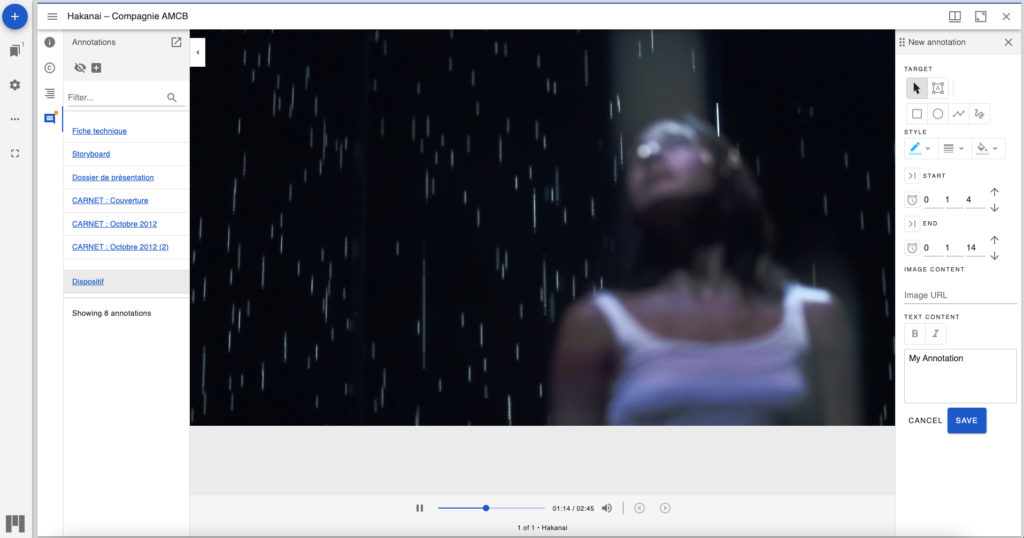Increase START time with up arrow
This screenshot has width=1024, height=538.
[x=995, y=192]
